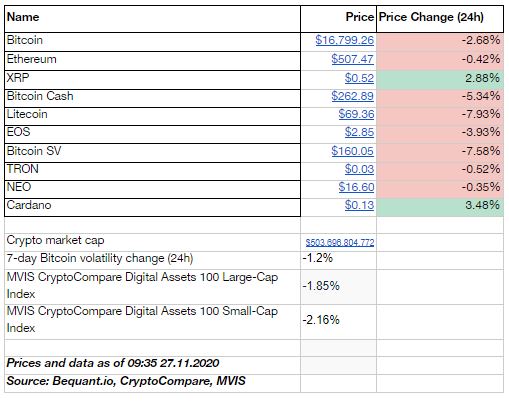Image resolution: width=509 pixels, height=402 pixels.
Task: Click the Litecoin -7.93% red change cell
Action: (x=440, y=116)
